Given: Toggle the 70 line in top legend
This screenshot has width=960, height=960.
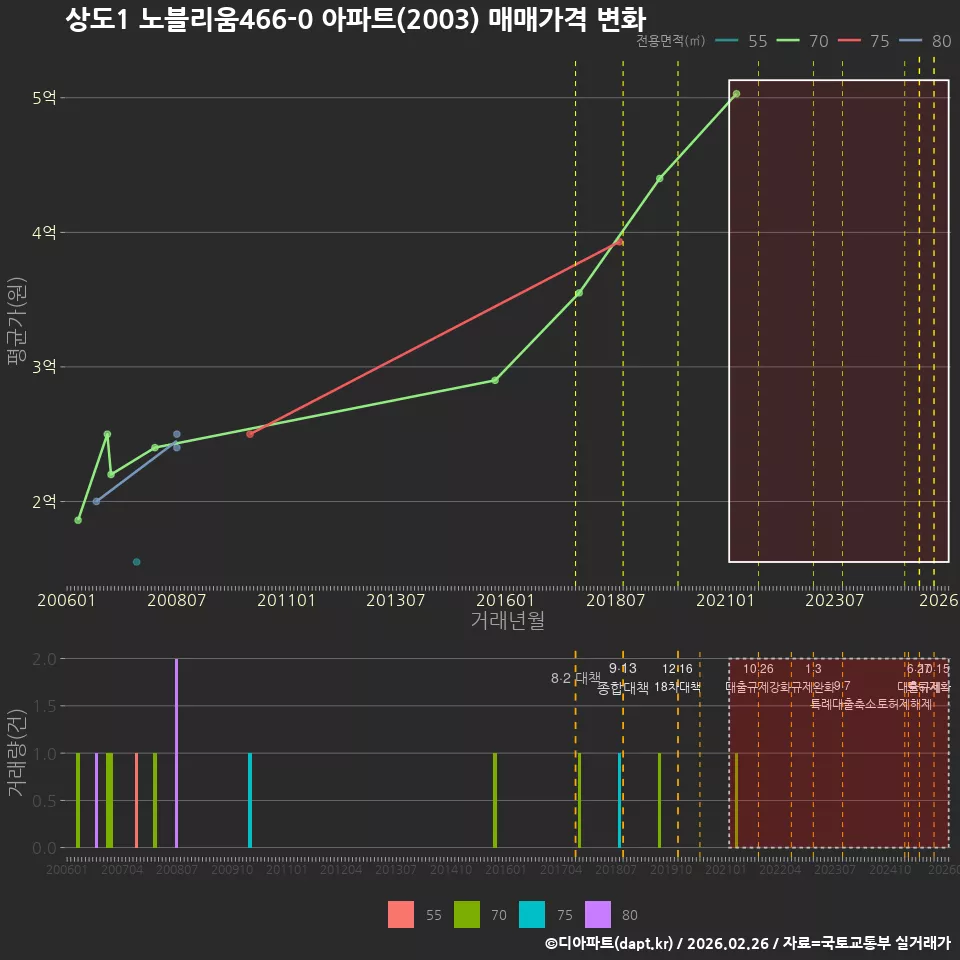Looking at the screenshot, I should coord(802,41).
